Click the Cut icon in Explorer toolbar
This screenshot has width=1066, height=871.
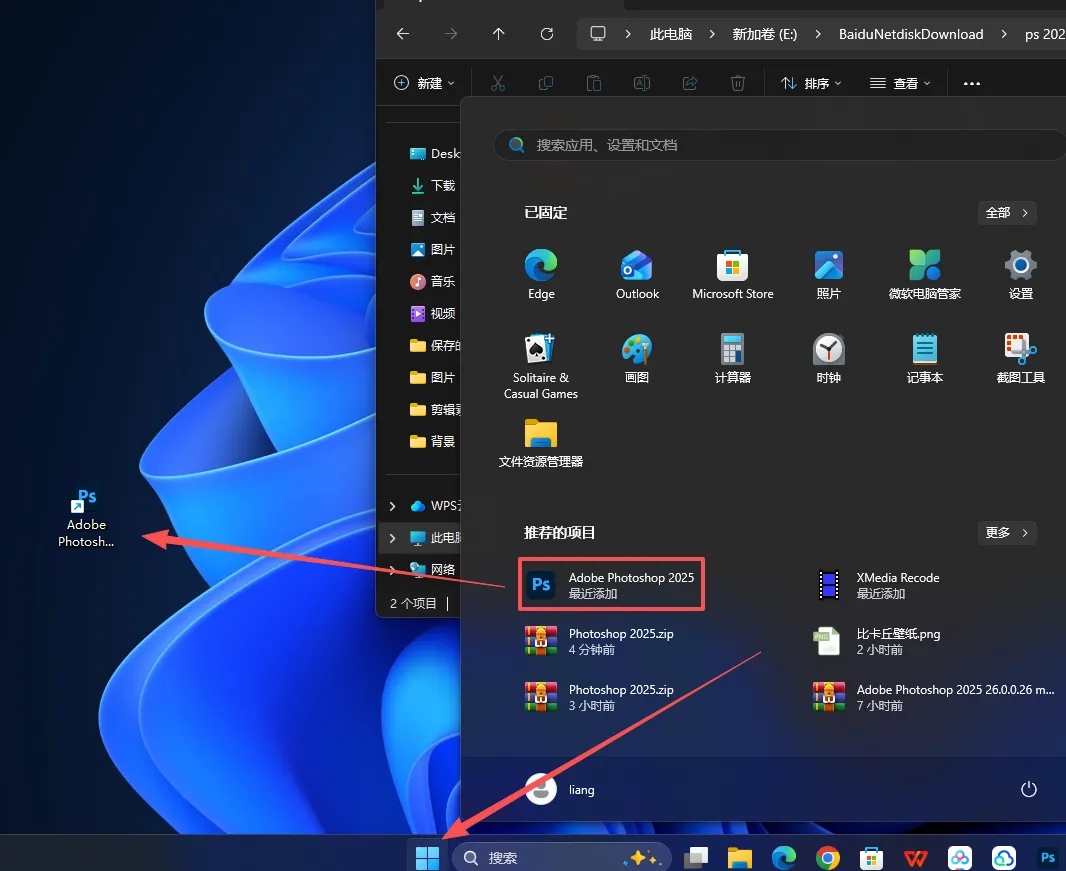[x=498, y=83]
